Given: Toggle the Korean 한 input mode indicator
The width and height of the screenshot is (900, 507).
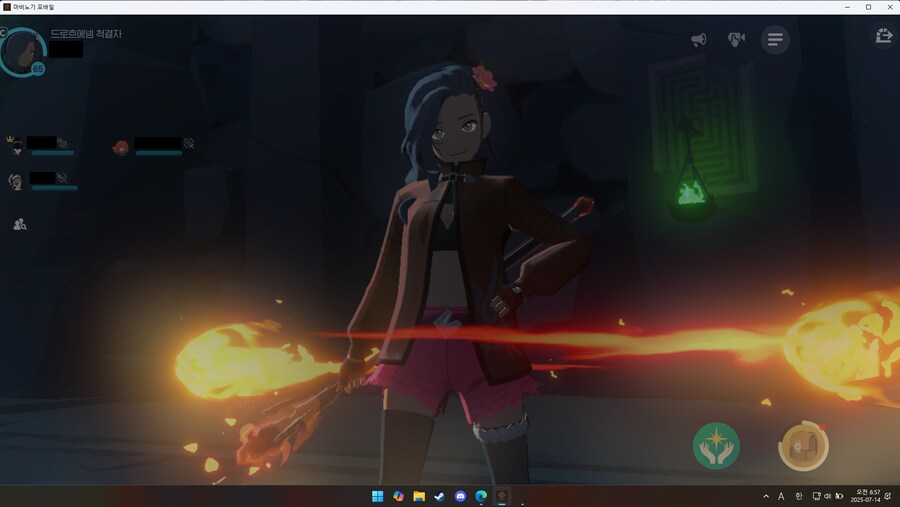Looking at the screenshot, I should [798, 497].
